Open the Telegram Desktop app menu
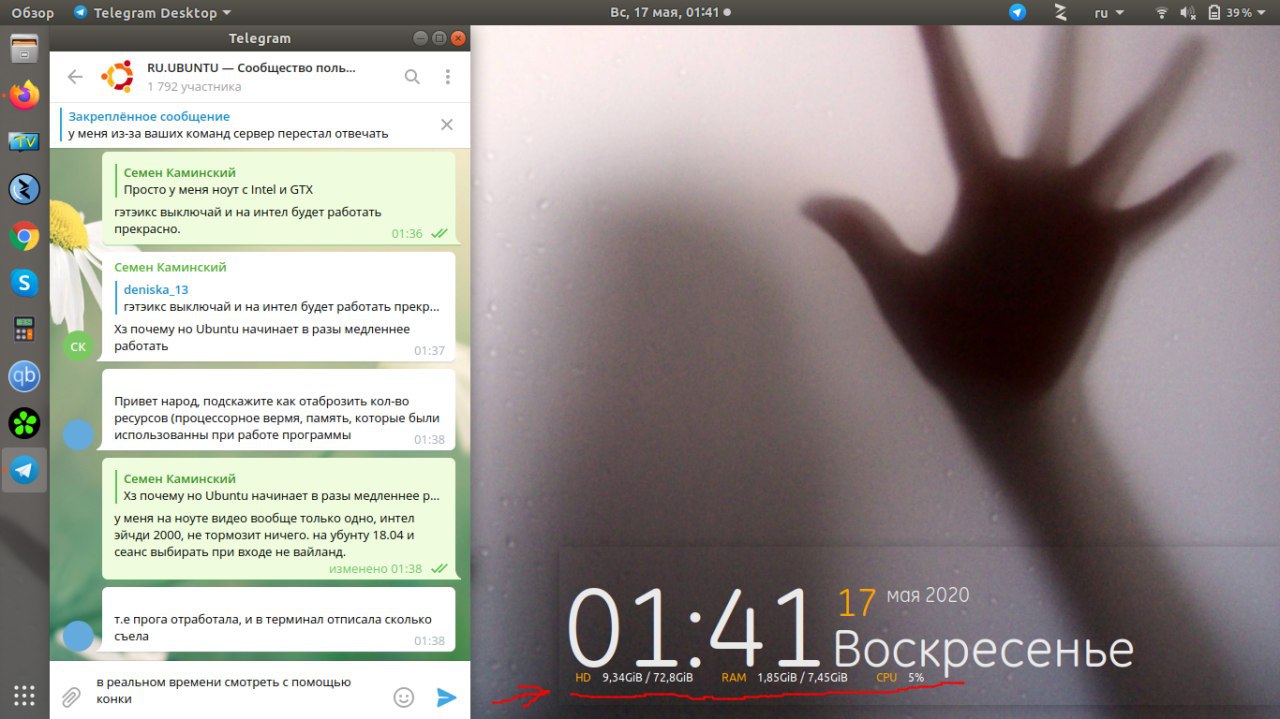Image resolution: width=1280 pixels, height=719 pixels. (152, 13)
